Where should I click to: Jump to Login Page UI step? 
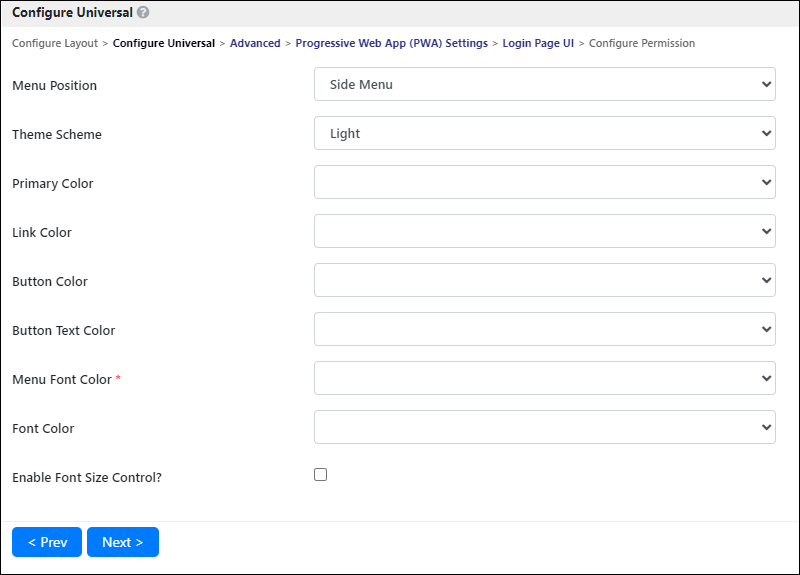tap(538, 43)
